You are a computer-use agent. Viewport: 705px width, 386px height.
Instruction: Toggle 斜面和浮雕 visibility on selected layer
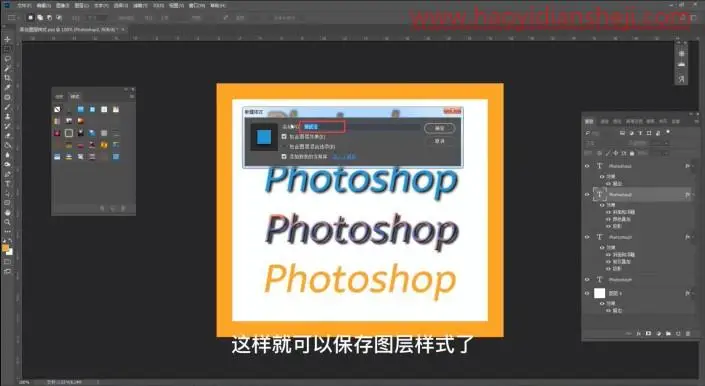pos(608,212)
